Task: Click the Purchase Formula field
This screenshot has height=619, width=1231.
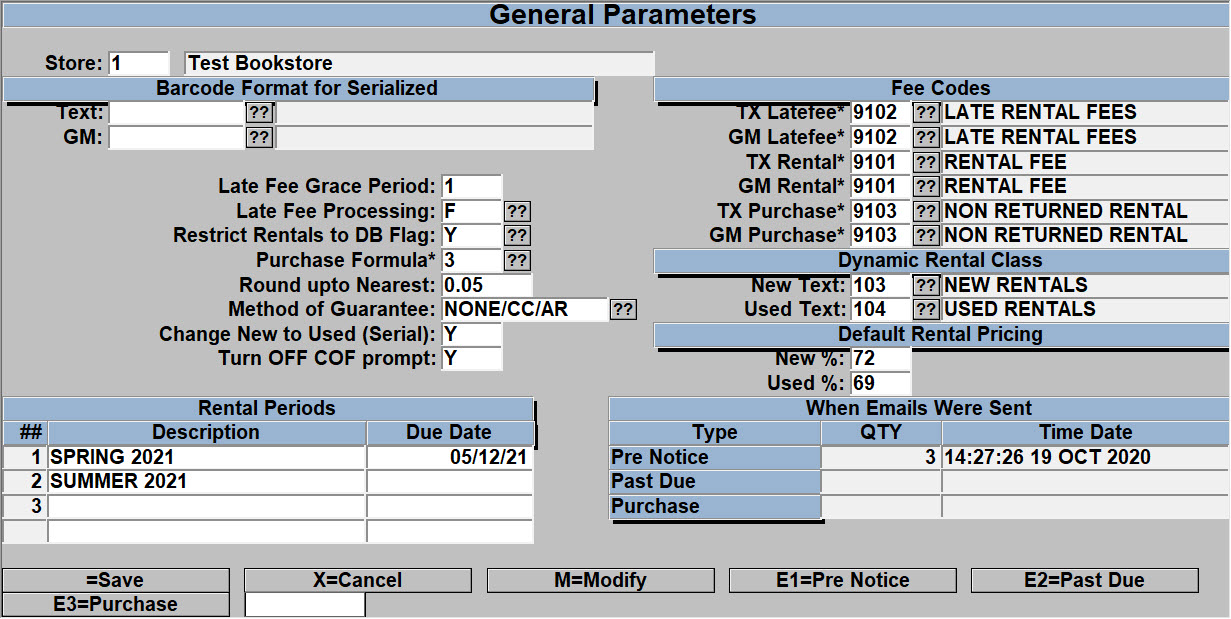Action: (x=472, y=261)
